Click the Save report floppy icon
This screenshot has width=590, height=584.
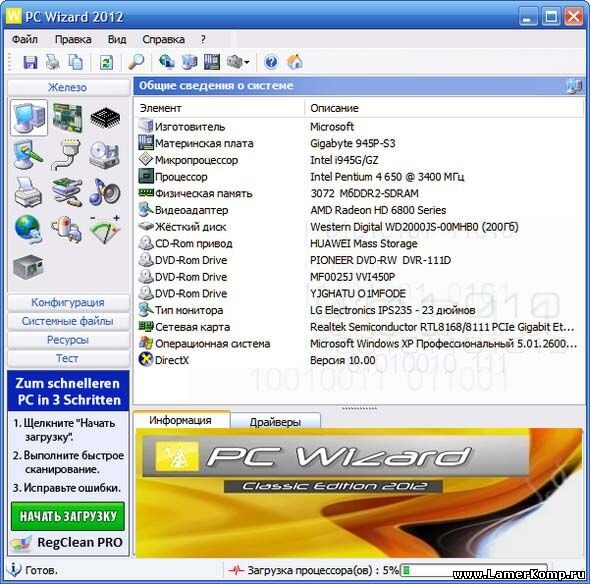pyautogui.click(x=30, y=62)
